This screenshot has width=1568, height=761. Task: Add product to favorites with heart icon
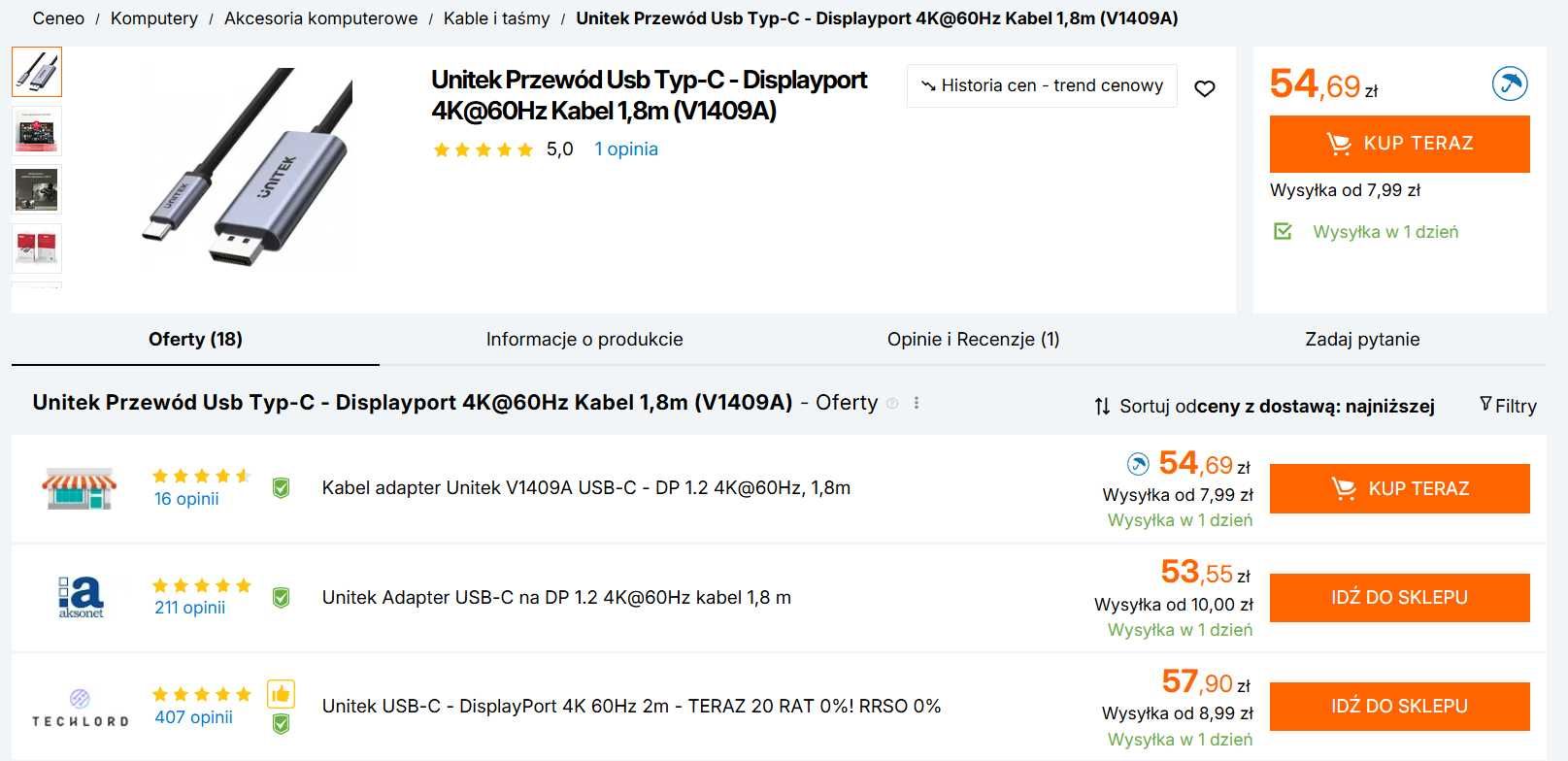click(x=1204, y=88)
